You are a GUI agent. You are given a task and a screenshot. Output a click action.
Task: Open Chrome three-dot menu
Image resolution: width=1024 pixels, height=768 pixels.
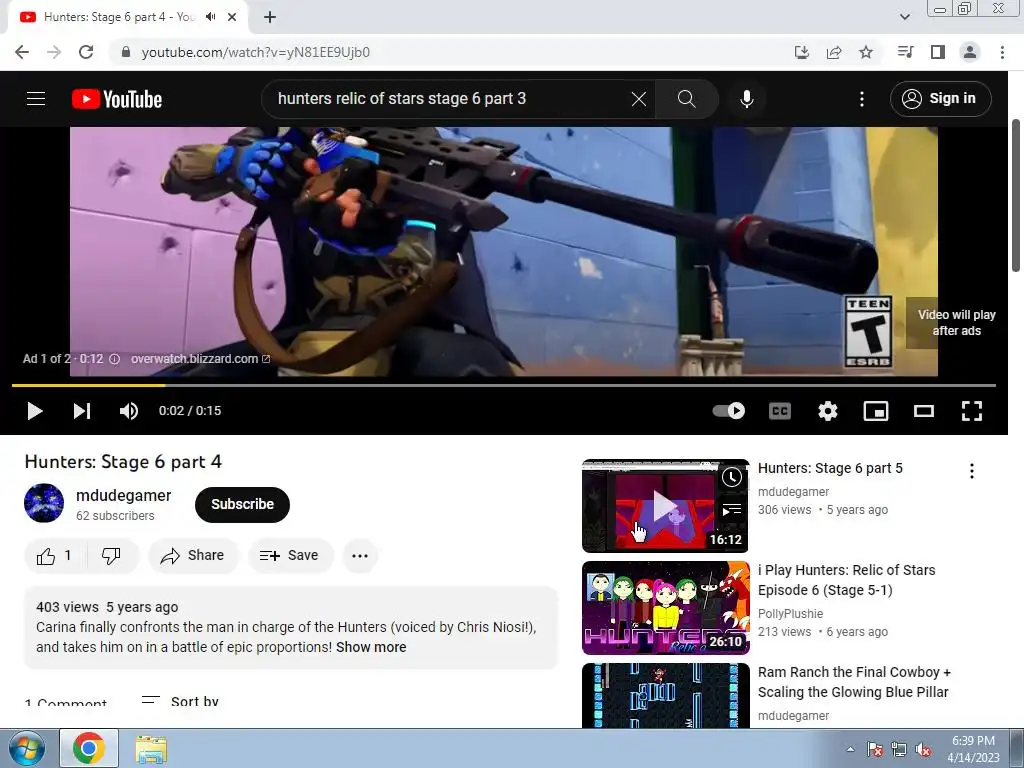pyautogui.click(x=1002, y=52)
